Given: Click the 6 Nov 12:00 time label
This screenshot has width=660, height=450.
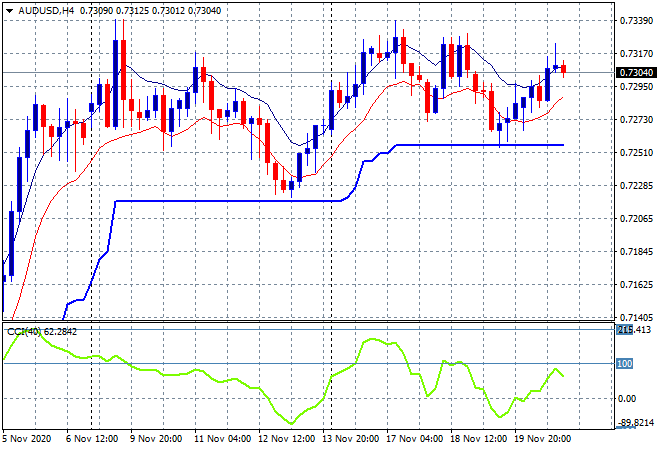Looking at the screenshot, I should point(92,439).
